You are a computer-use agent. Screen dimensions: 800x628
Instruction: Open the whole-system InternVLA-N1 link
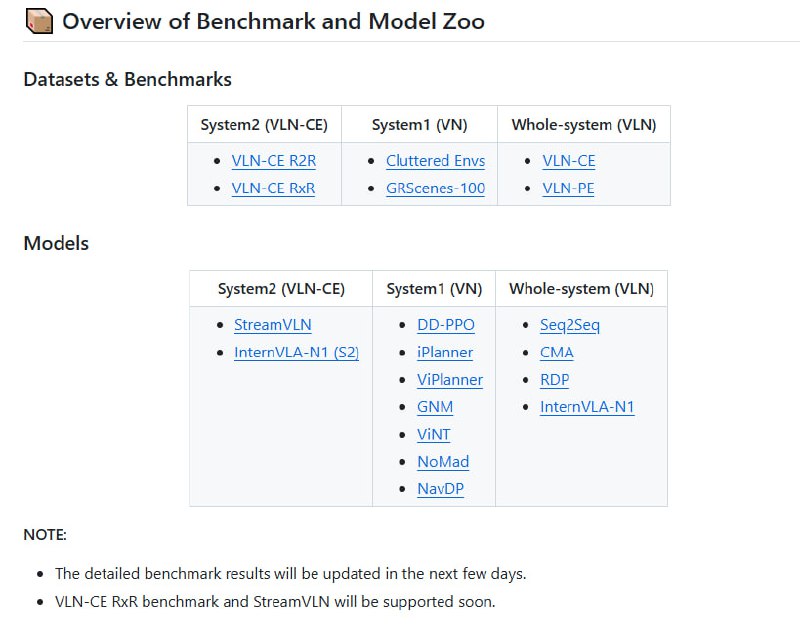tap(587, 407)
